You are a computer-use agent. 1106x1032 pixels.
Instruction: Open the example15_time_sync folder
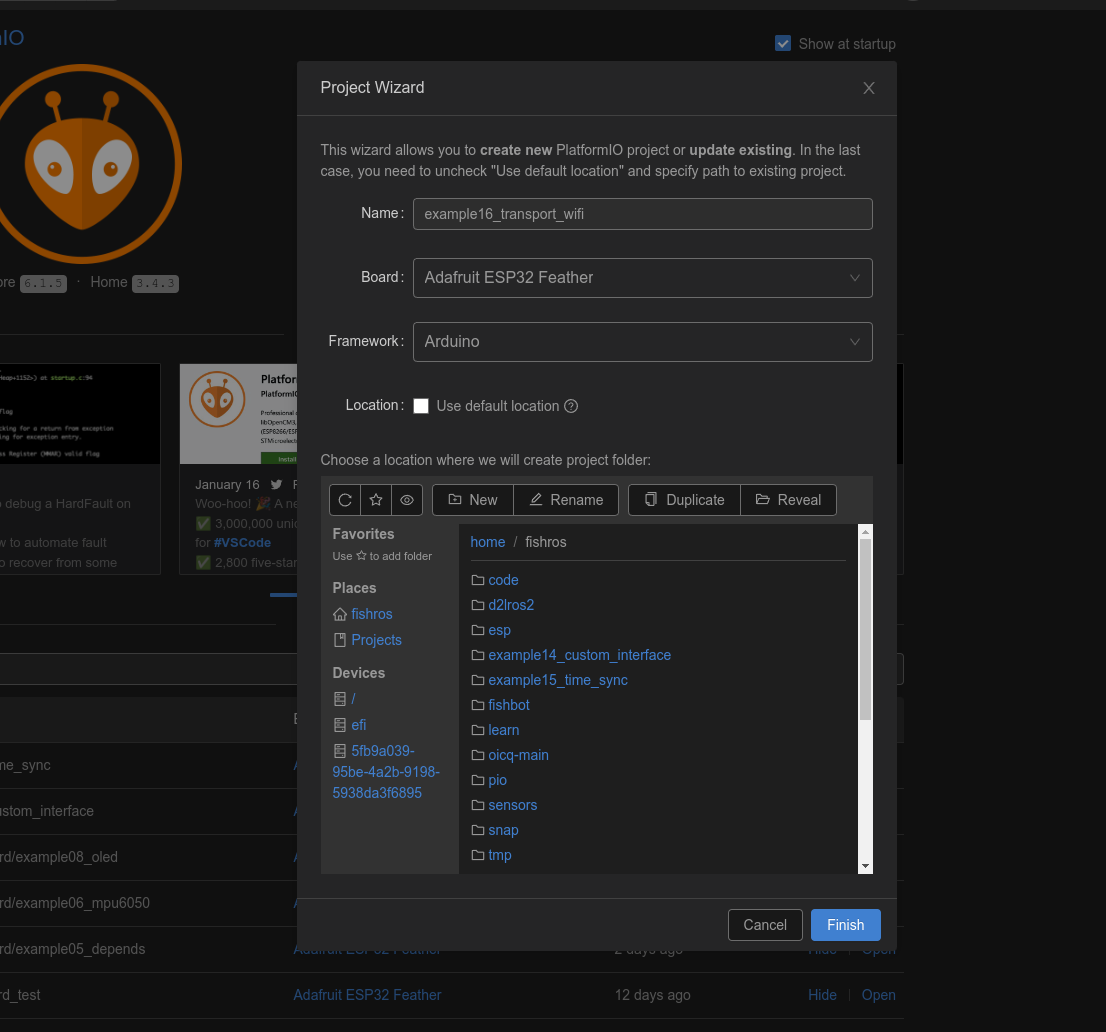coord(557,680)
